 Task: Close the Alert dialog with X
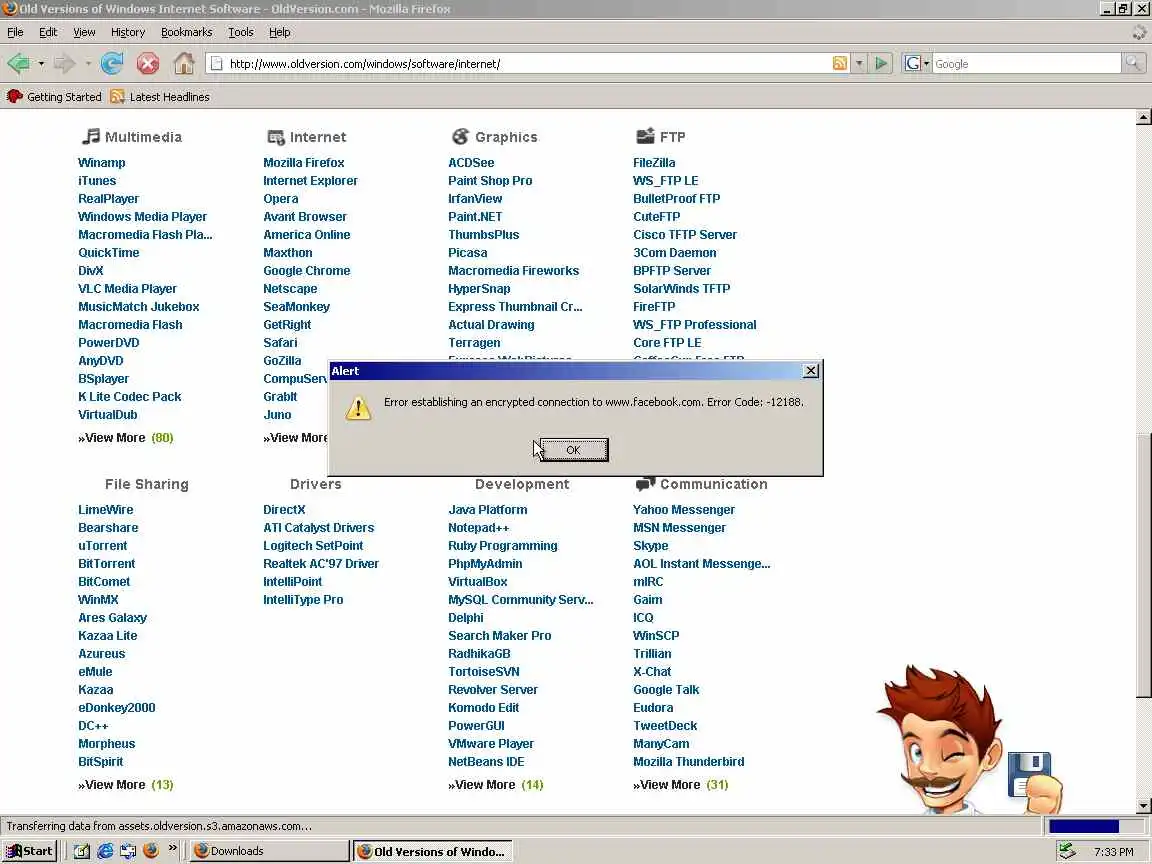tap(810, 371)
